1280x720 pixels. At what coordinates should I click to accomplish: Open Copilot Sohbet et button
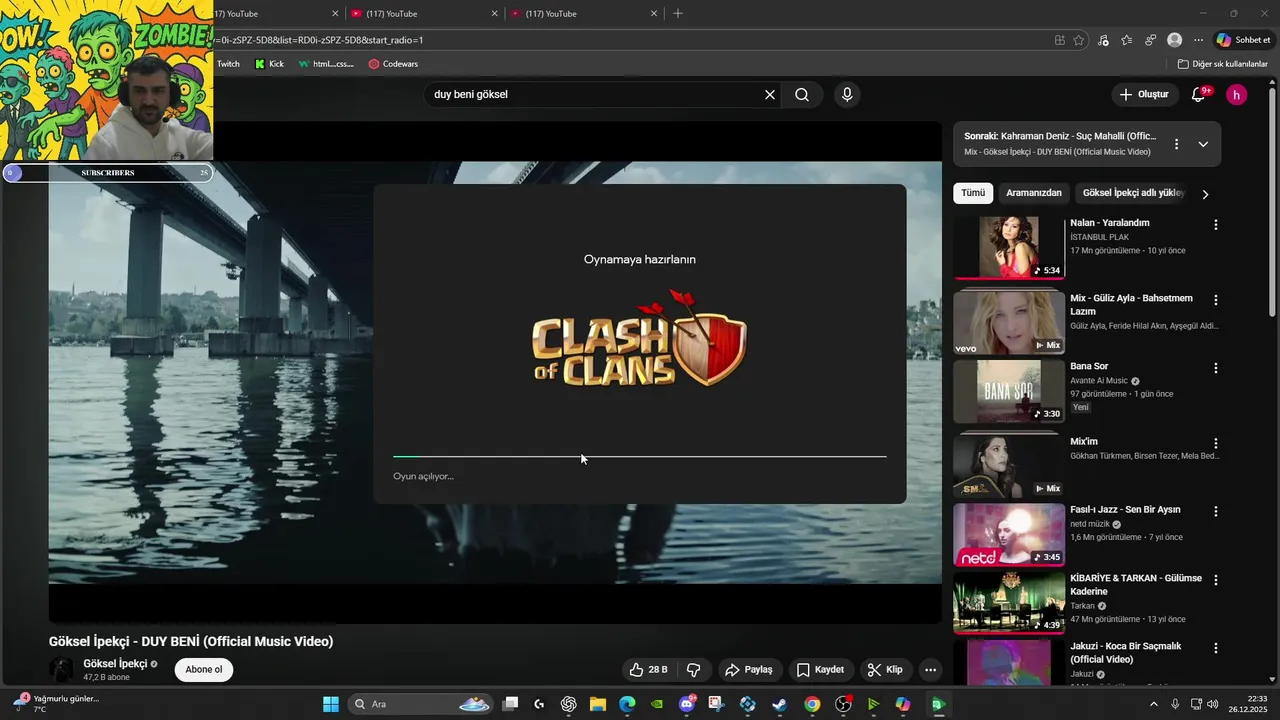[1243, 40]
